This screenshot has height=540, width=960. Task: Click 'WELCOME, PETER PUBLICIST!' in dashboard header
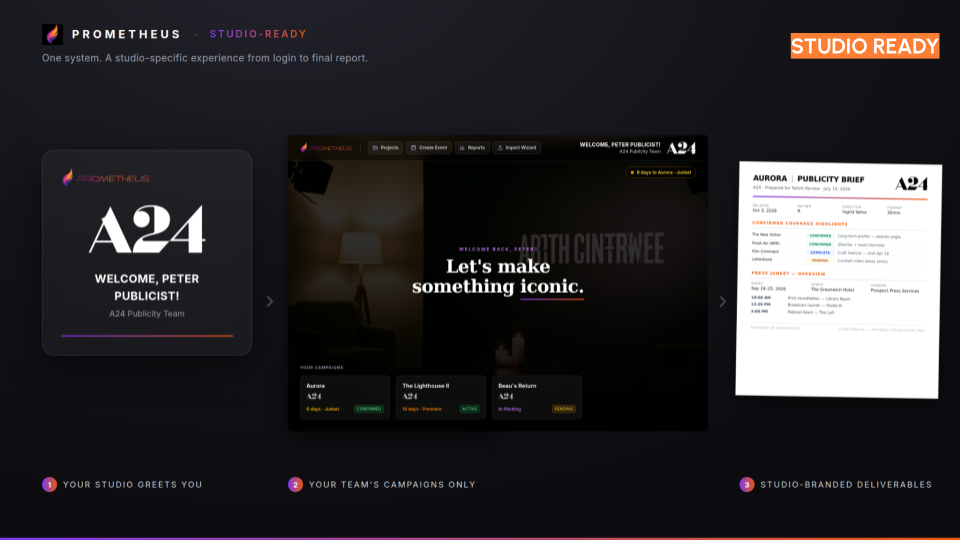point(620,145)
